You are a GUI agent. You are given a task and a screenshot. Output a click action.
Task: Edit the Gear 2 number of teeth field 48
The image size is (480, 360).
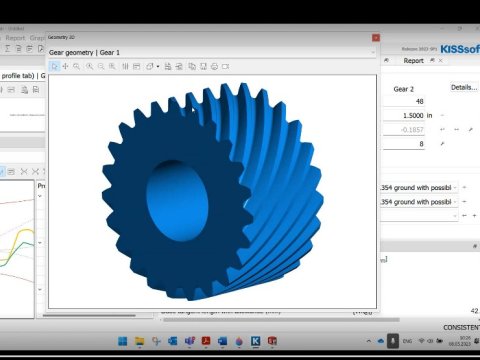(404, 101)
